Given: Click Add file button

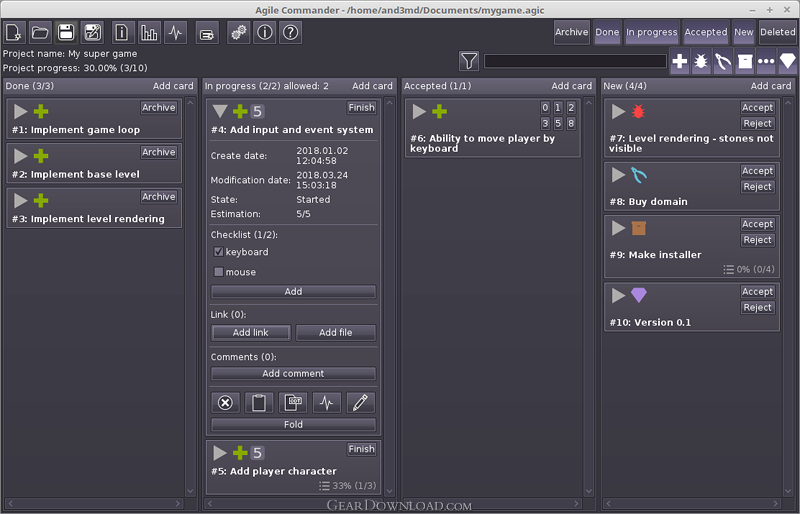Looking at the screenshot, I should (336, 332).
